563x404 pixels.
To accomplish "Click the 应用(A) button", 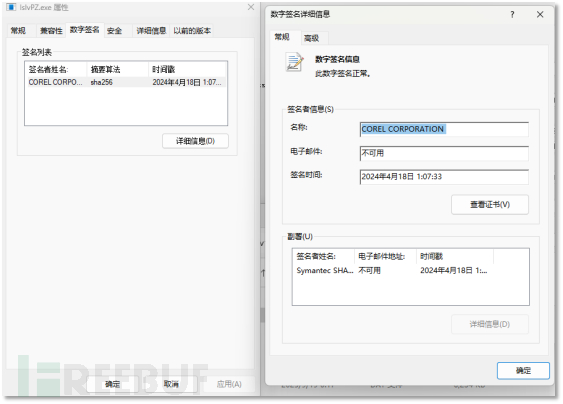I will point(229,384).
